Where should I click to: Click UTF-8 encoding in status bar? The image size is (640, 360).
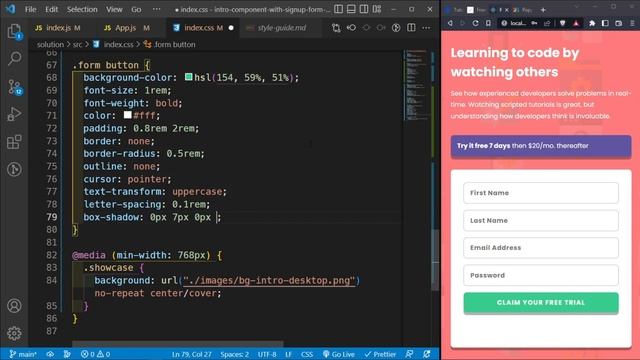[267, 354]
